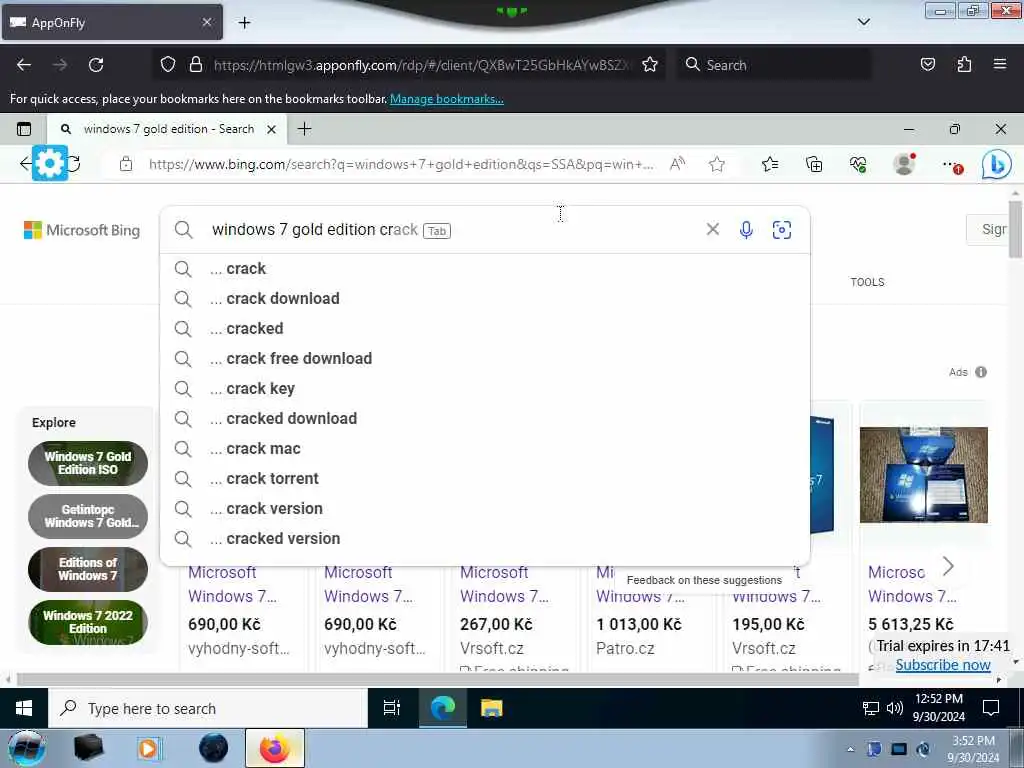Choose the '... crack' suggestion
1024x768 pixels.
tap(485, 268)
